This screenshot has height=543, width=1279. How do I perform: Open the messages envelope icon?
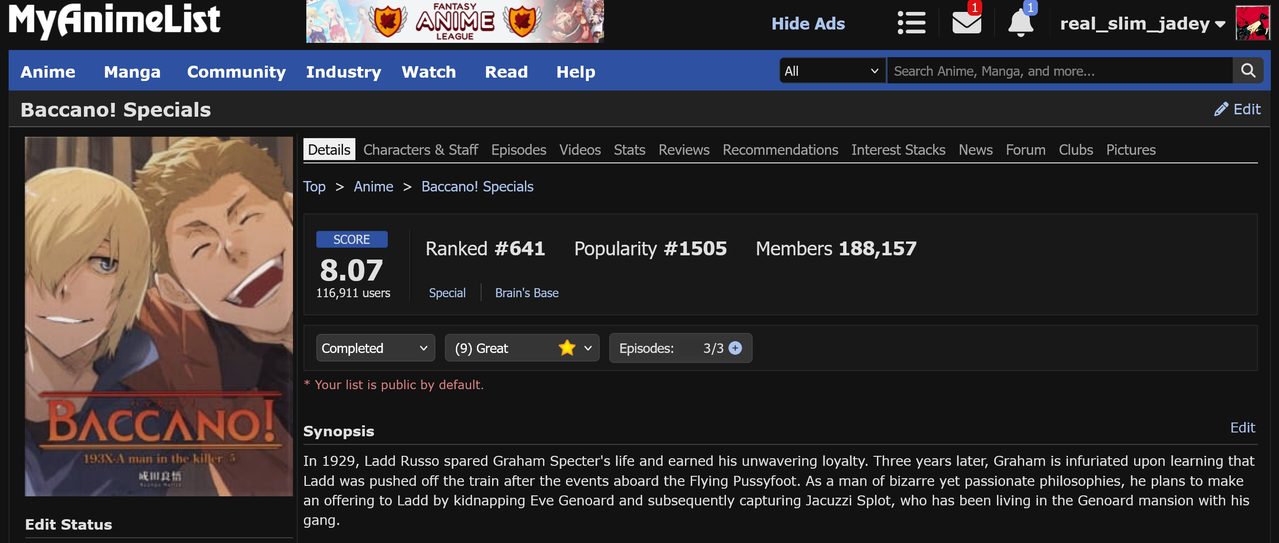[x=966, y=22]
